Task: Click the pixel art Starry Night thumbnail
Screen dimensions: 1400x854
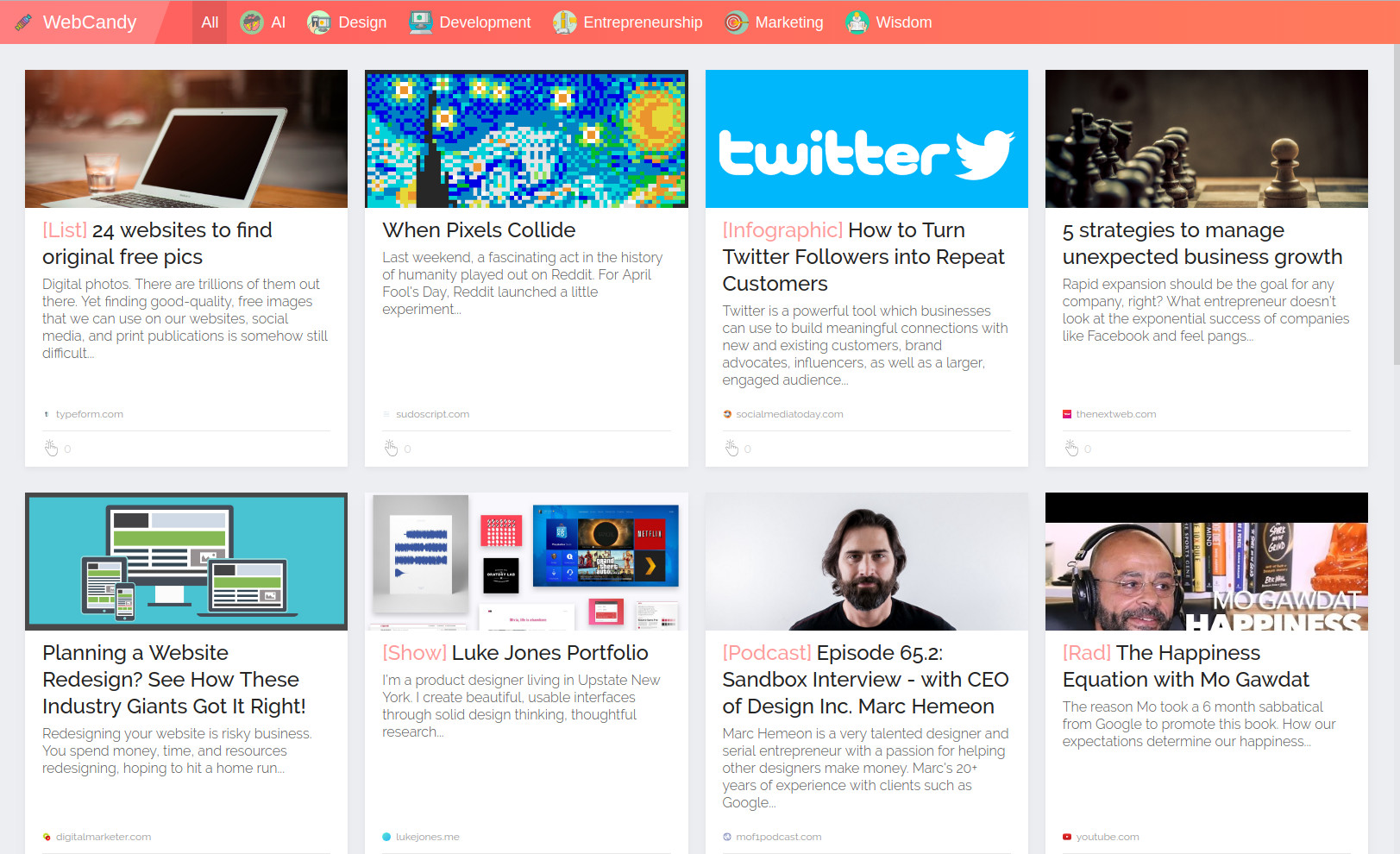Action: pyautogui.click(x=526, y=139)
